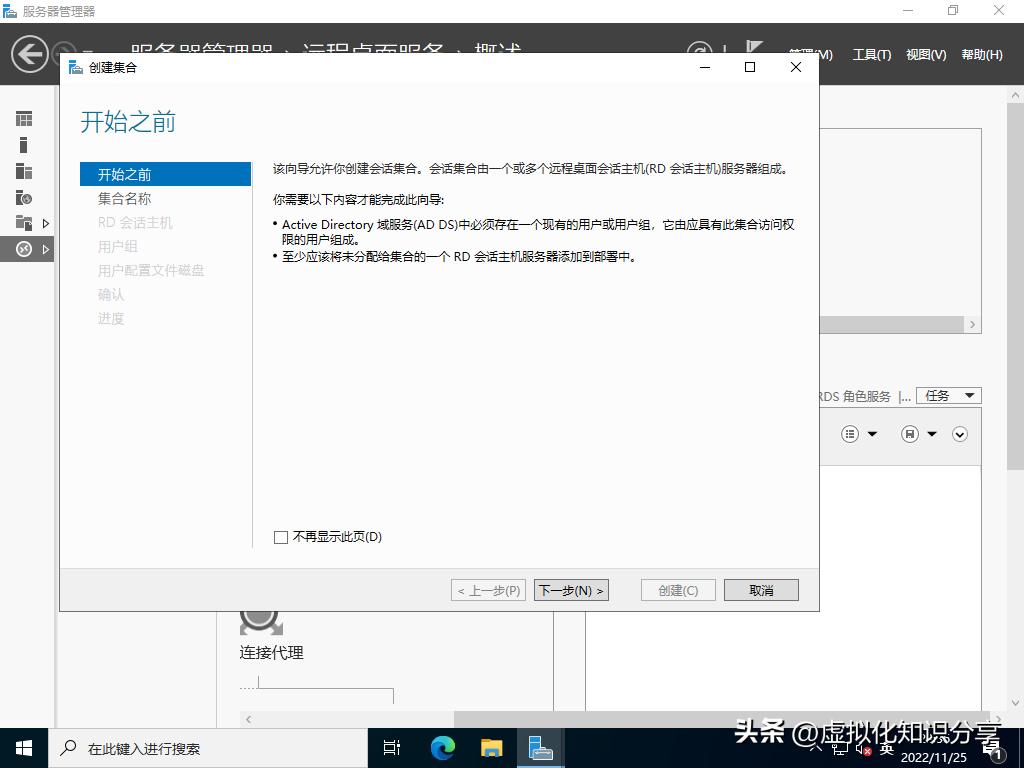
Task: Select the Local Server sidebar icon
Action: pyautogui.click(x=23, y=144)
